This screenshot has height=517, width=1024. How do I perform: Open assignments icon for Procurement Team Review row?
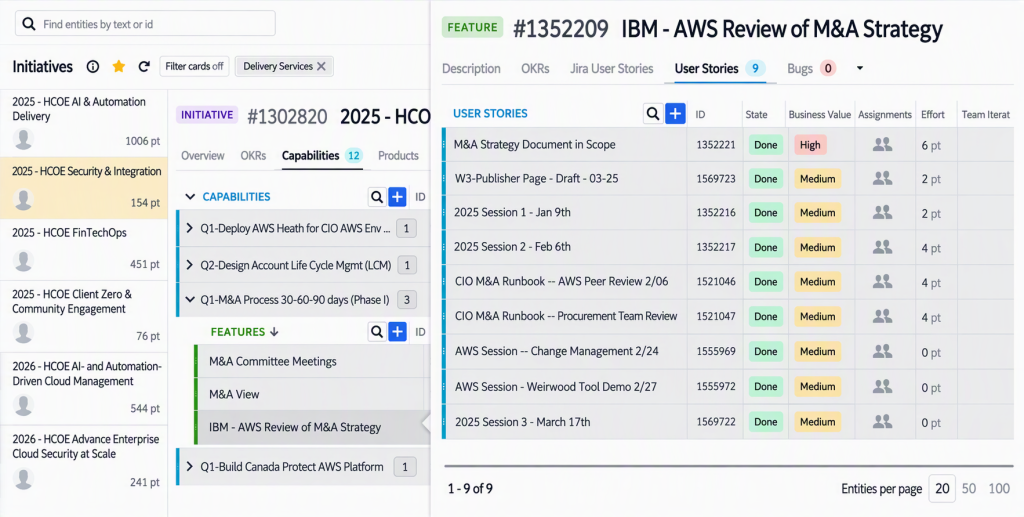(882, 315)
